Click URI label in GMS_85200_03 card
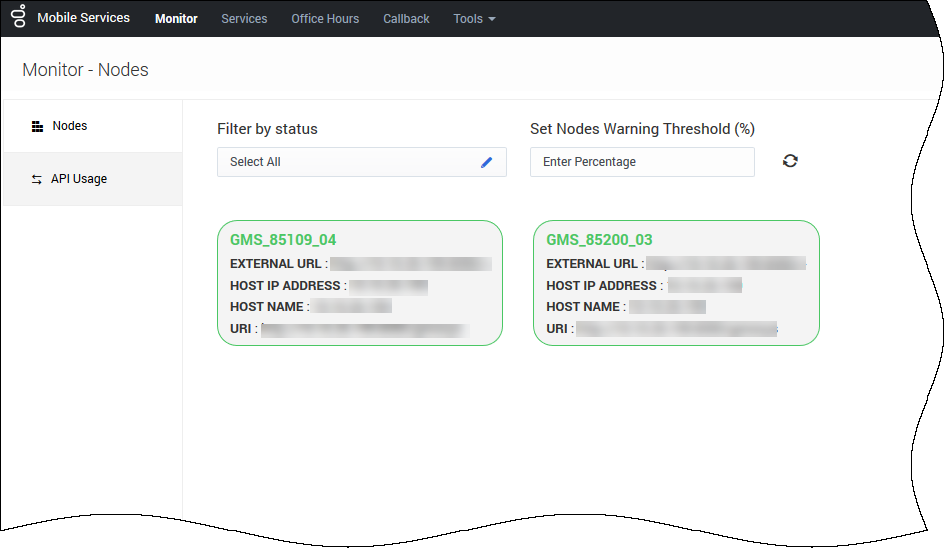The height and width of the screenshot is (548, 945). 557,329
